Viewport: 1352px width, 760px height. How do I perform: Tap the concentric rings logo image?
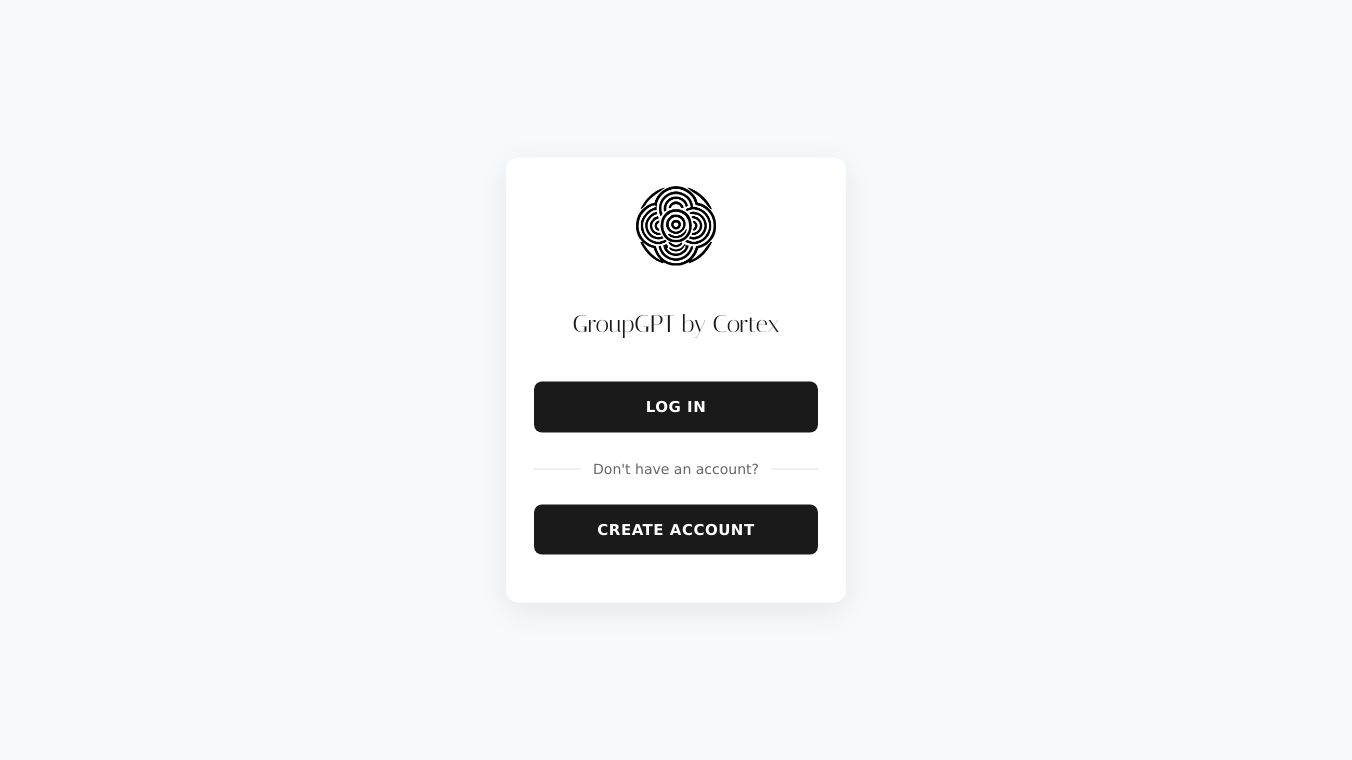tap(676, 226)
